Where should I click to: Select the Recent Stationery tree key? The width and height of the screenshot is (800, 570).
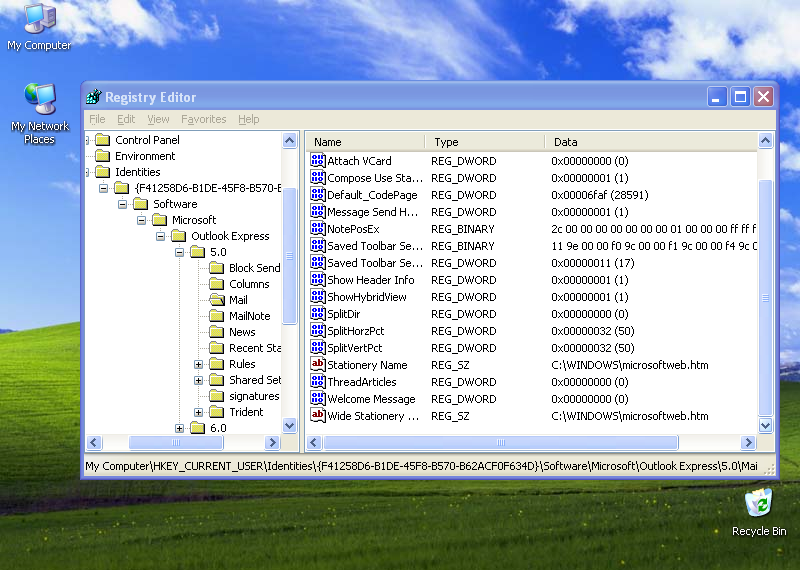(x=255, y=348)
